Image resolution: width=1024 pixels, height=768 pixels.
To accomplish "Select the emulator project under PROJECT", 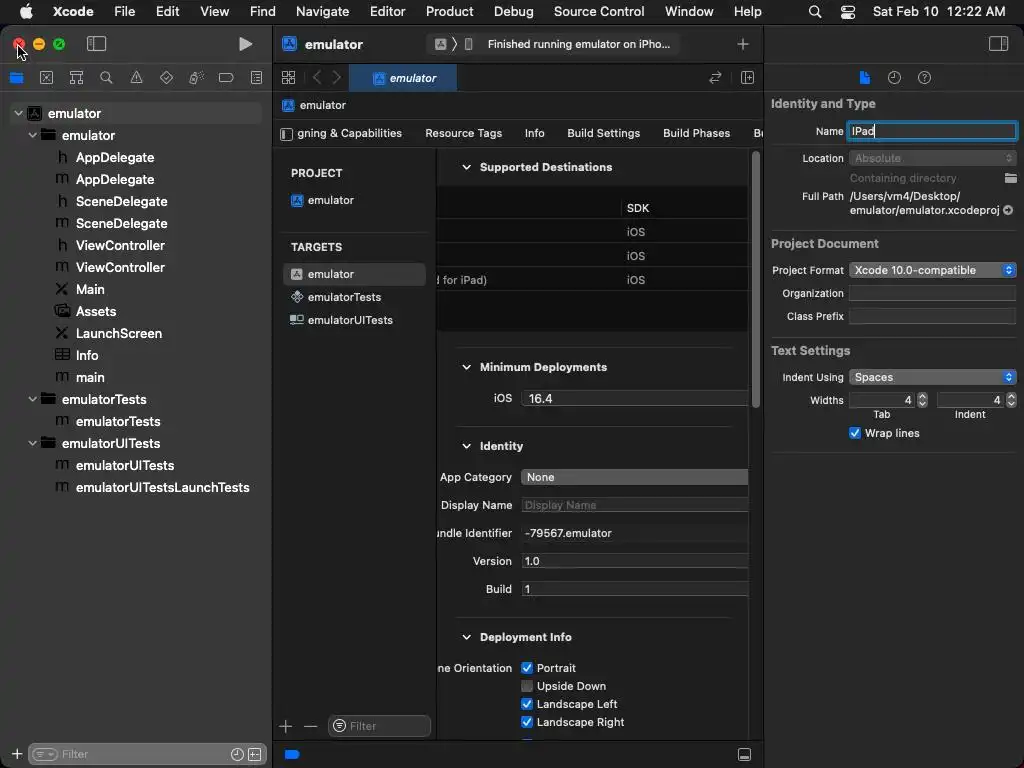I will click(x=355, y=200).
